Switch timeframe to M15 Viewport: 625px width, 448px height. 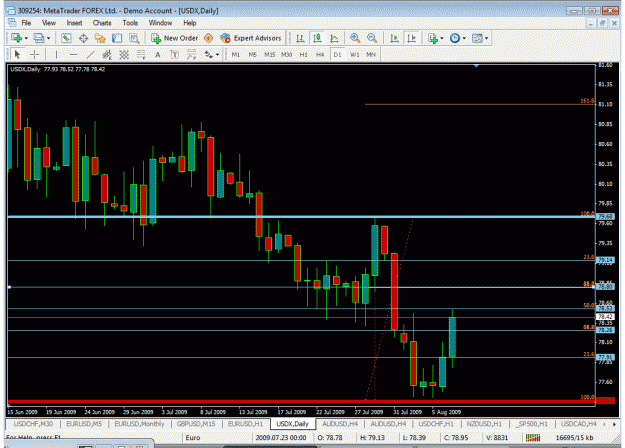click(x=269, y=55)
